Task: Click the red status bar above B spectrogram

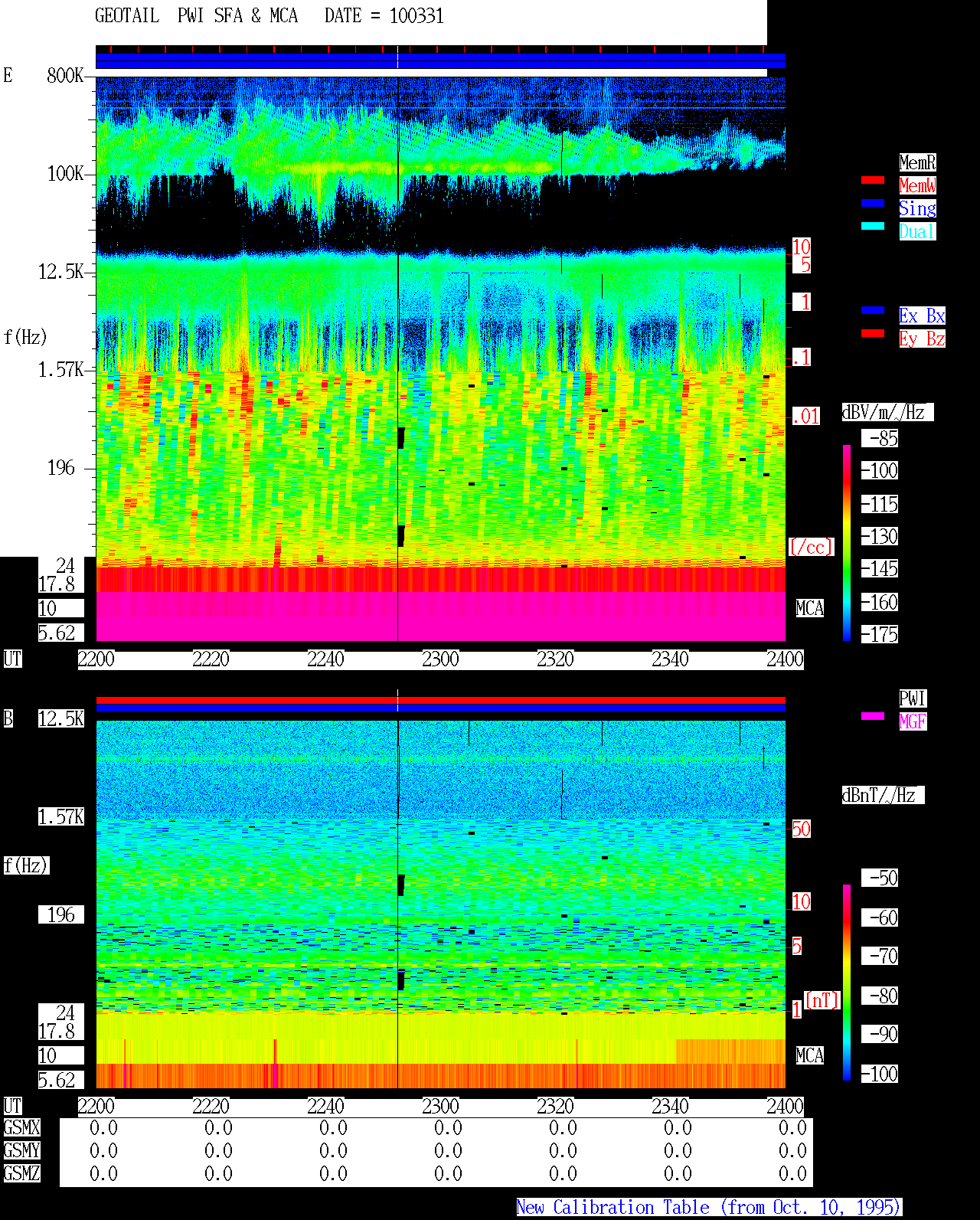Action: click(x=440, y=700)
